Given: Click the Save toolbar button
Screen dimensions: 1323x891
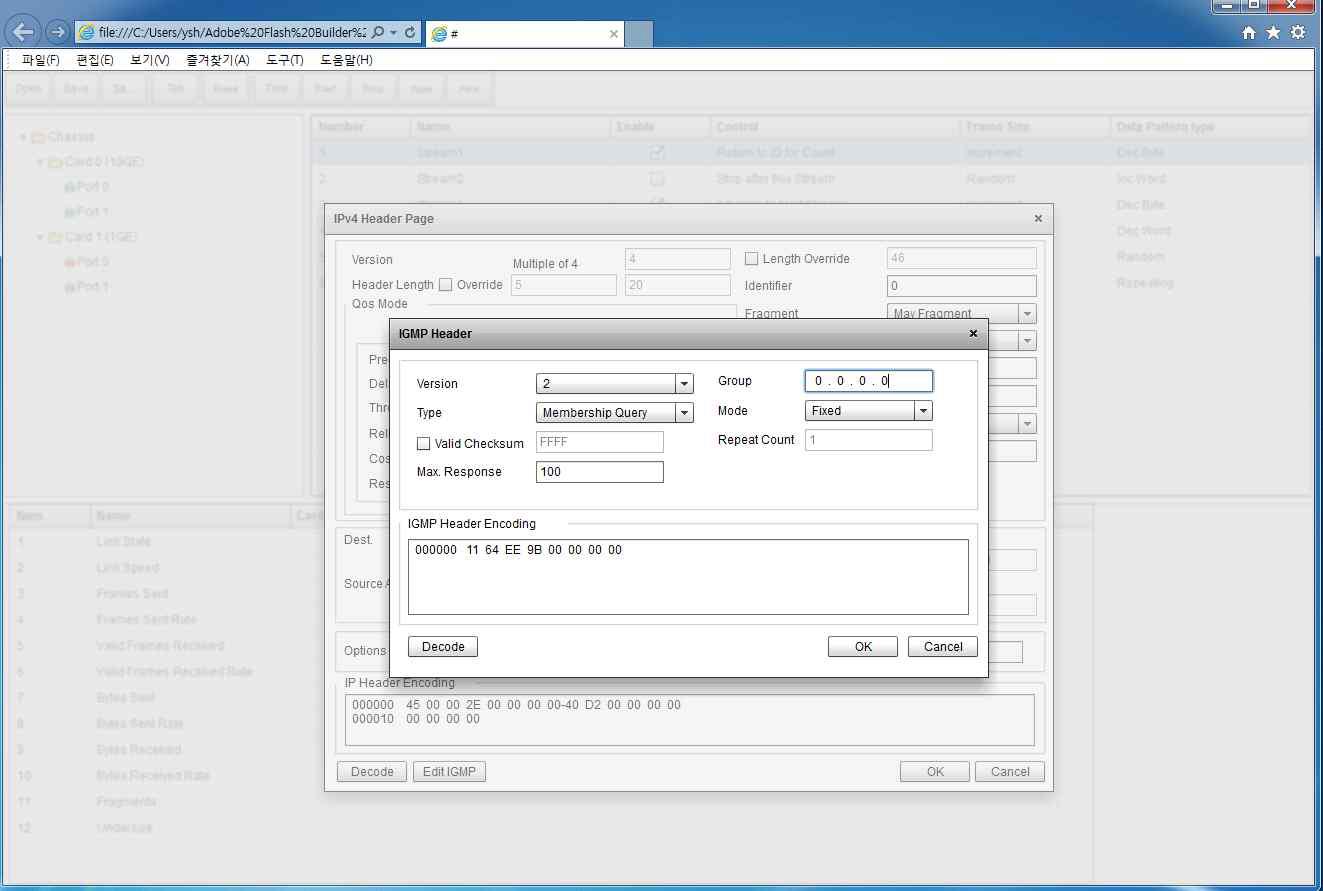Looking at the screenshot, I should [x=76, y=89].
